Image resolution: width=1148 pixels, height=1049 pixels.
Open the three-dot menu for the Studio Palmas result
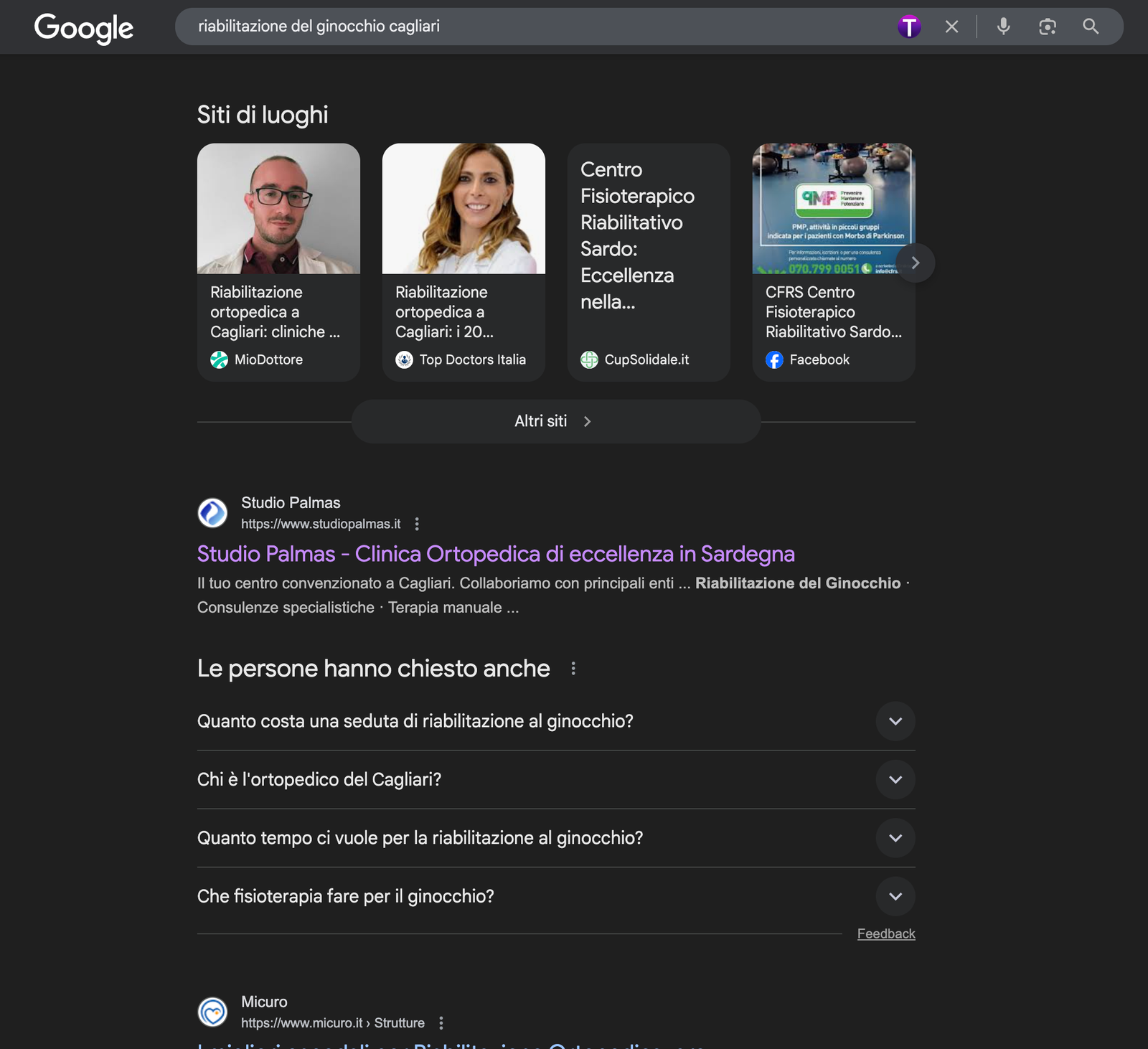click(417, 524)
